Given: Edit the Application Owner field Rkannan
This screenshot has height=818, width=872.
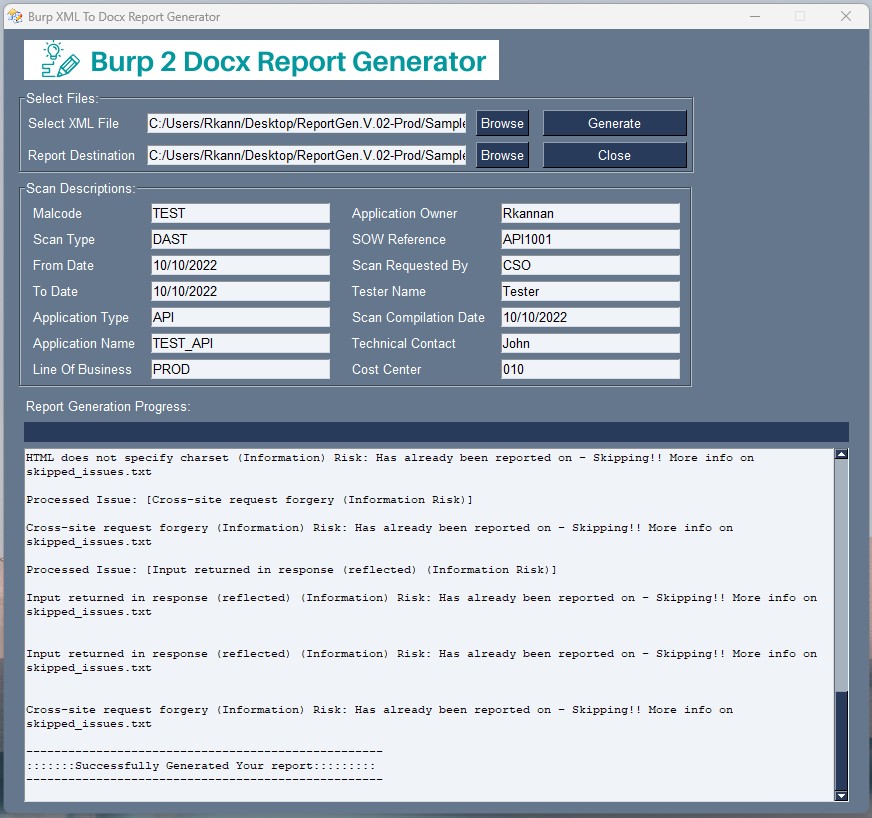Looking at the screenshot, I should tap(590, 213).
